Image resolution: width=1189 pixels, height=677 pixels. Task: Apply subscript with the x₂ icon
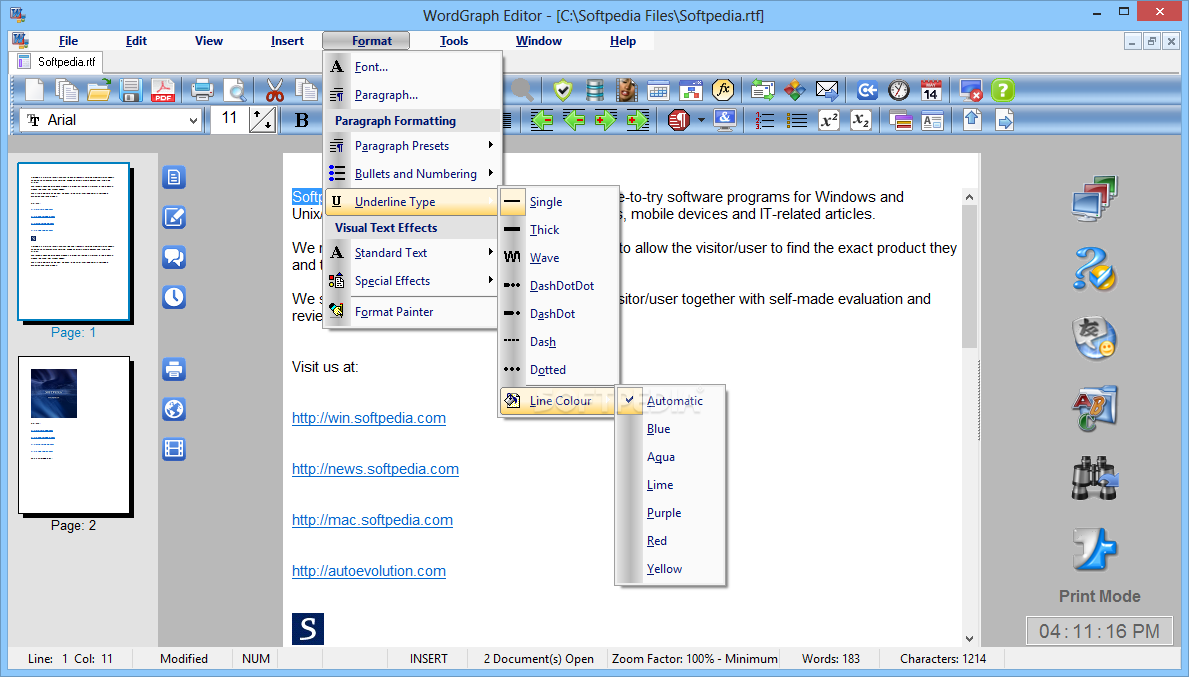[861, 121]
